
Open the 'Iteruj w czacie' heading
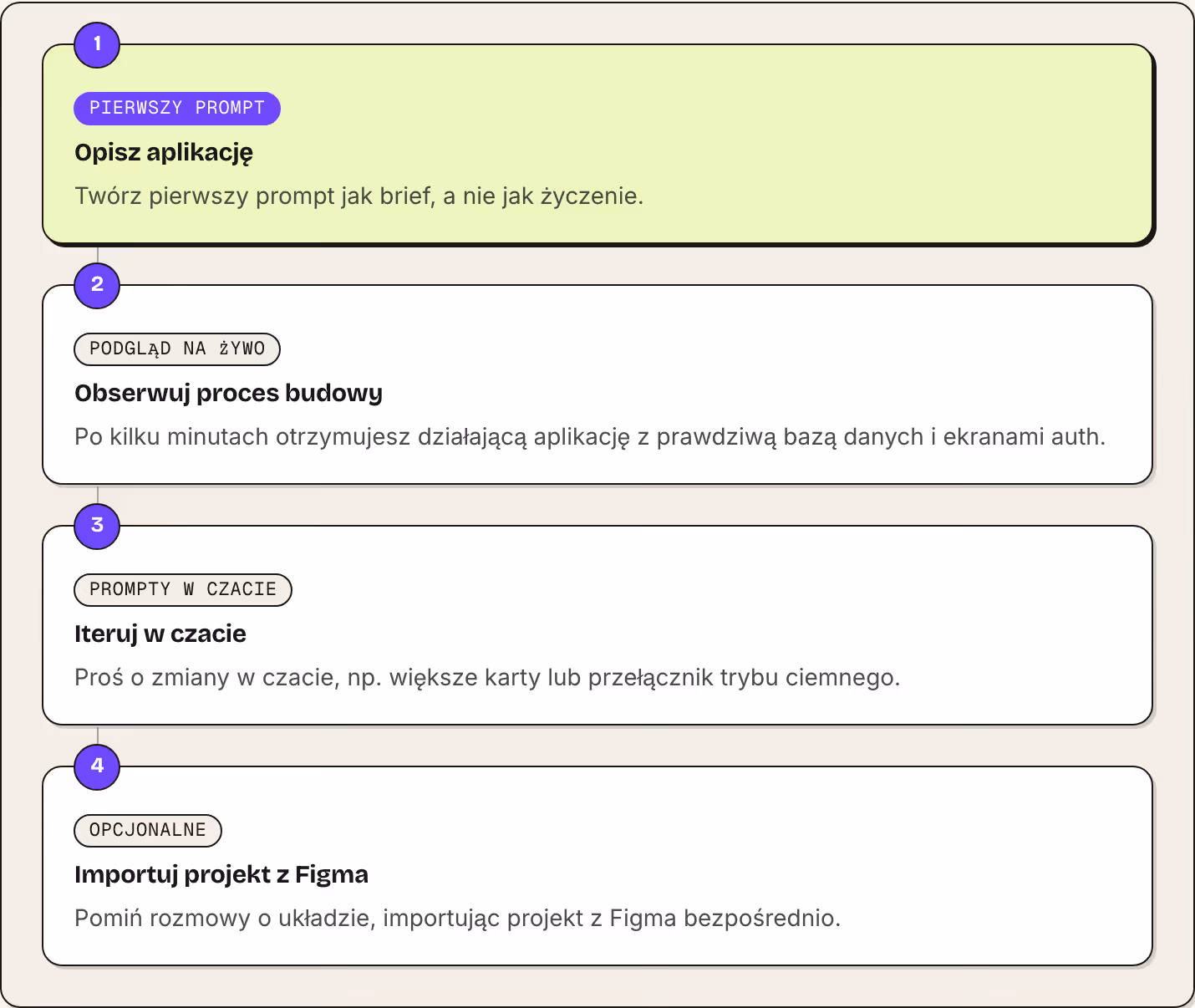tap(160, 634)
